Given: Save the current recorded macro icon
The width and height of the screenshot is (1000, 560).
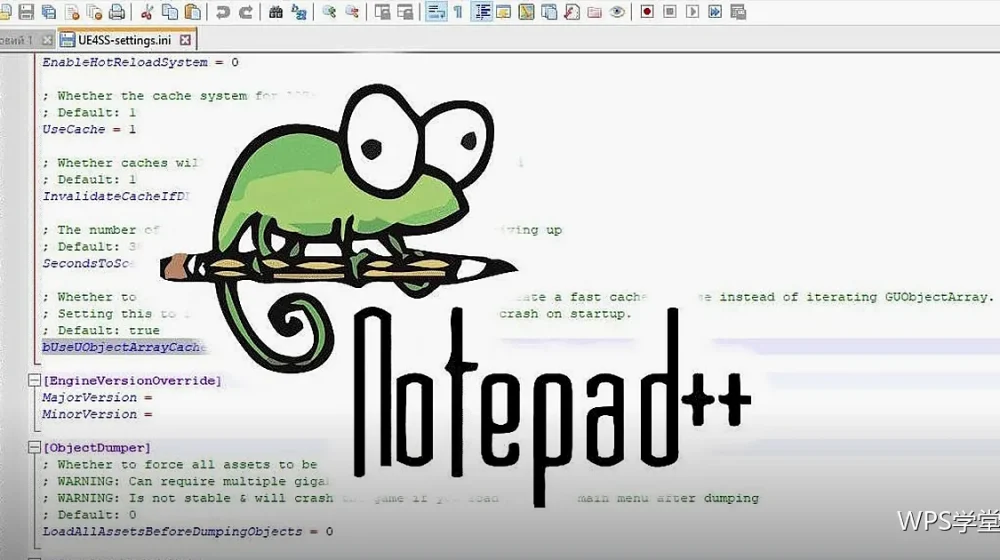Looking at the screenshot, I should 738,11.
